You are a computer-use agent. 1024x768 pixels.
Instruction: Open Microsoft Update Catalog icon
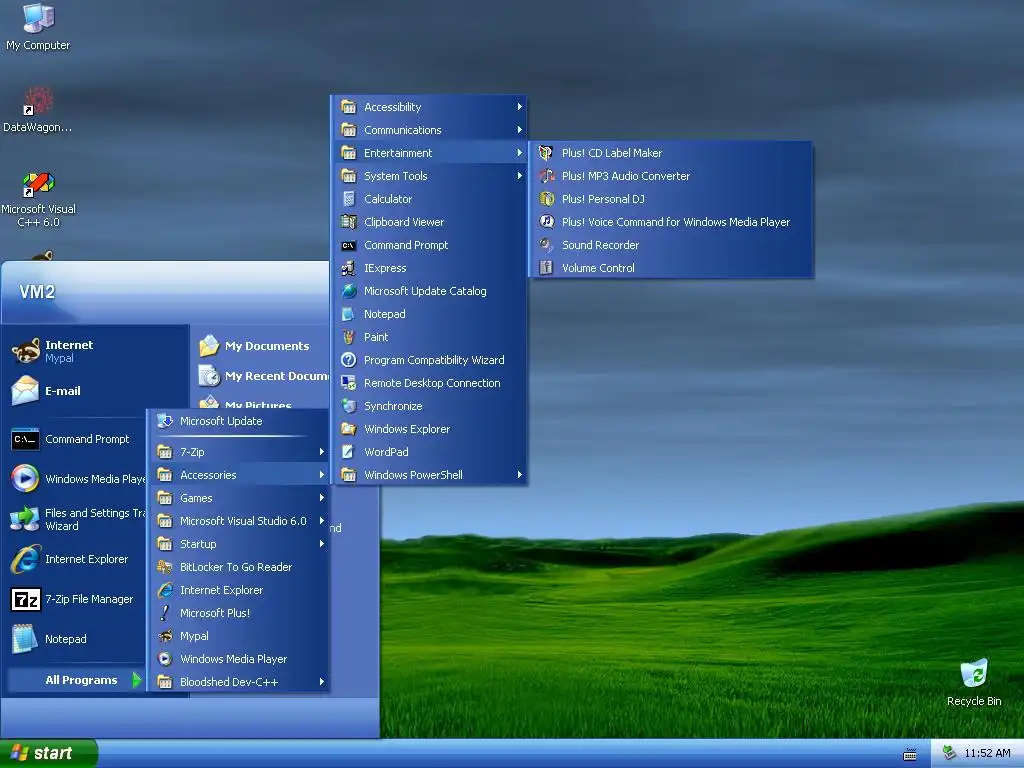point(349,291)
